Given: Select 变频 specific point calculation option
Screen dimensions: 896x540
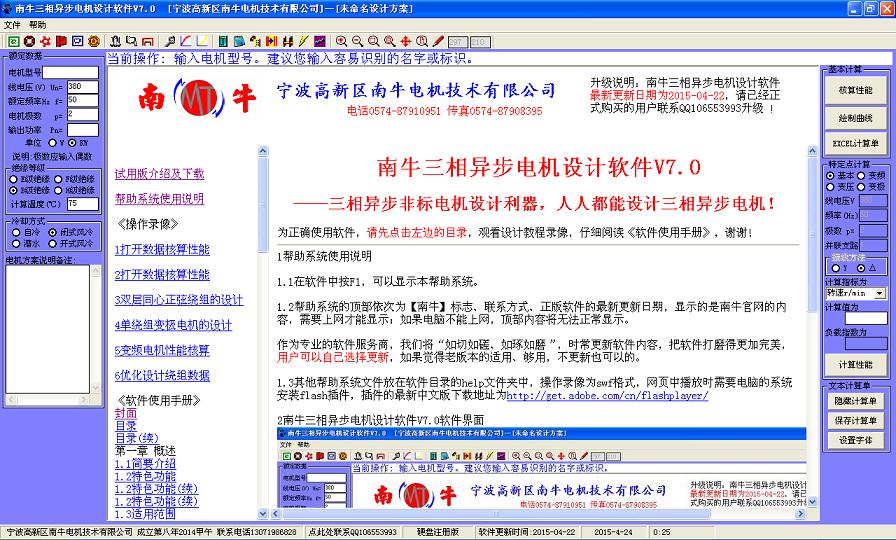Looking at the screenshot, I should click(x=861, y=176).
